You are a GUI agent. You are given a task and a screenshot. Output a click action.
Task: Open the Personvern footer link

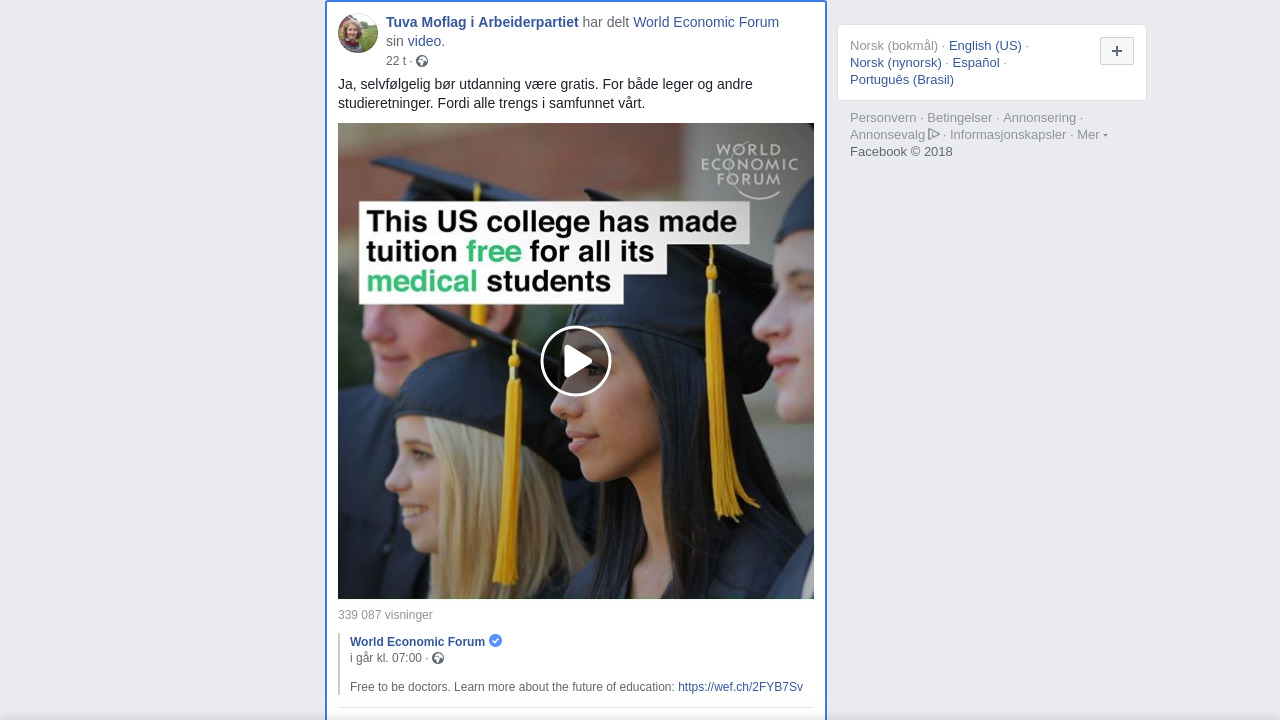[x=883, y=117]
